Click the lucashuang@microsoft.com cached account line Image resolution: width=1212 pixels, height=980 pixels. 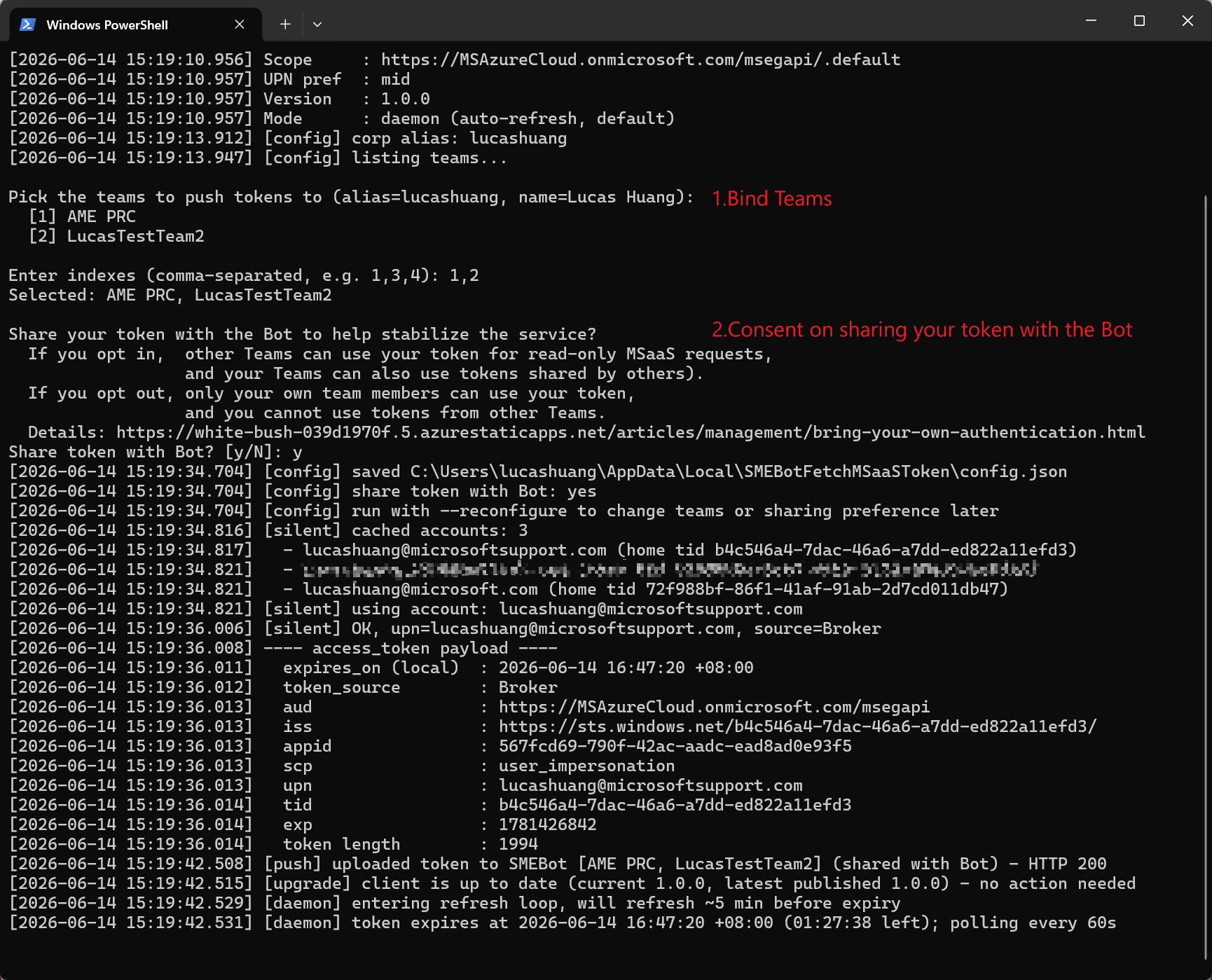click(509, 589)
